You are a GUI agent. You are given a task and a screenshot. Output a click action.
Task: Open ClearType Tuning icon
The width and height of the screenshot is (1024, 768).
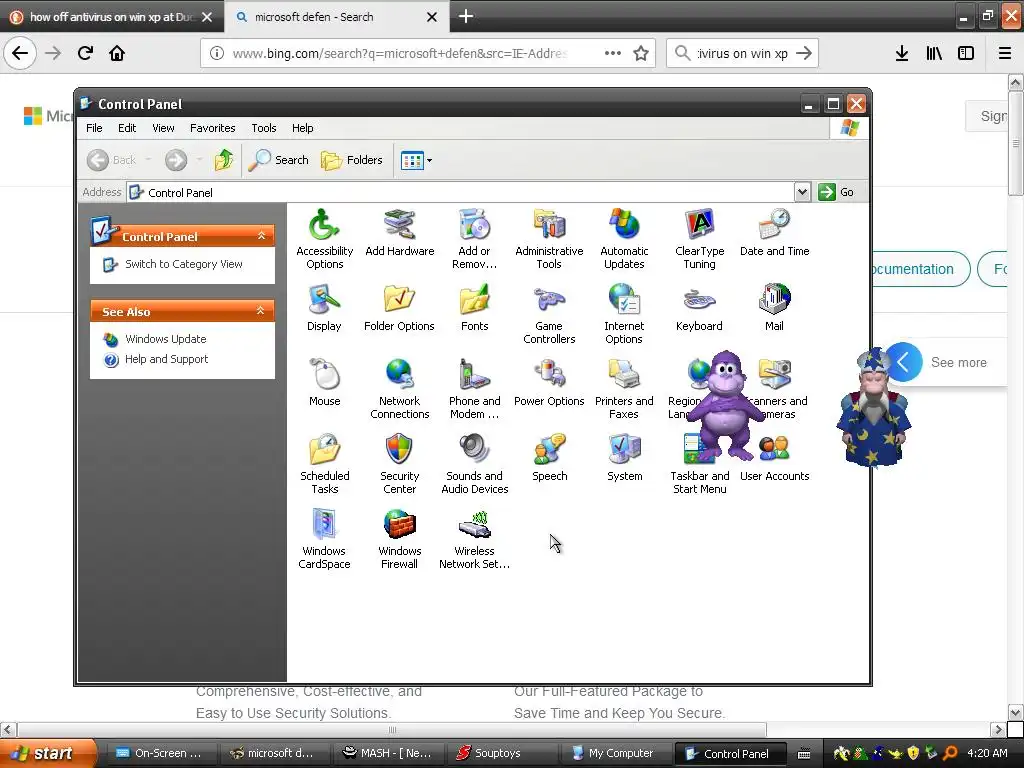[x=699, y=239]
